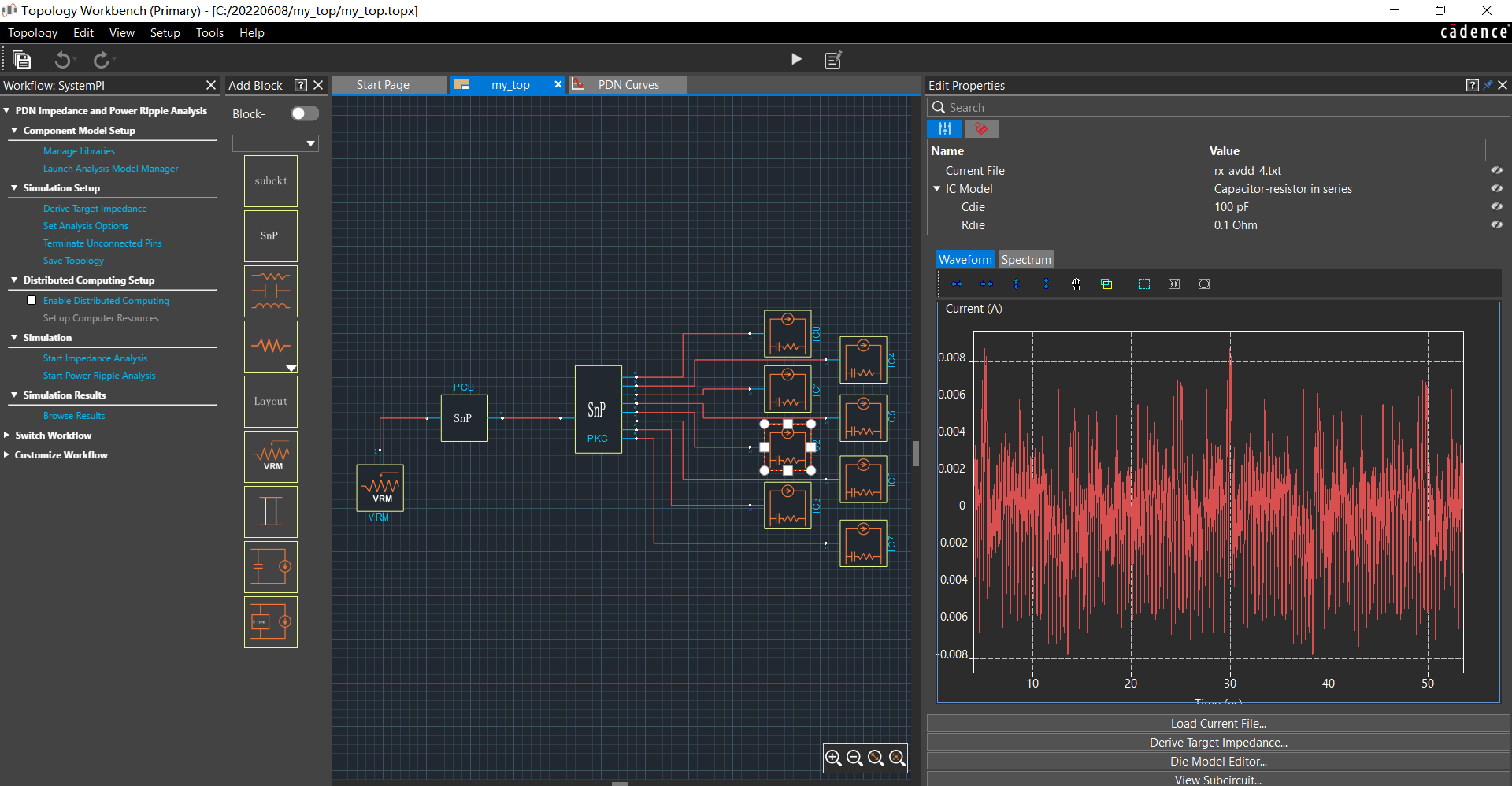Collapse the Simulation Setup section
The height and width of the screenshot is (786, 1512).
(14, 187)
